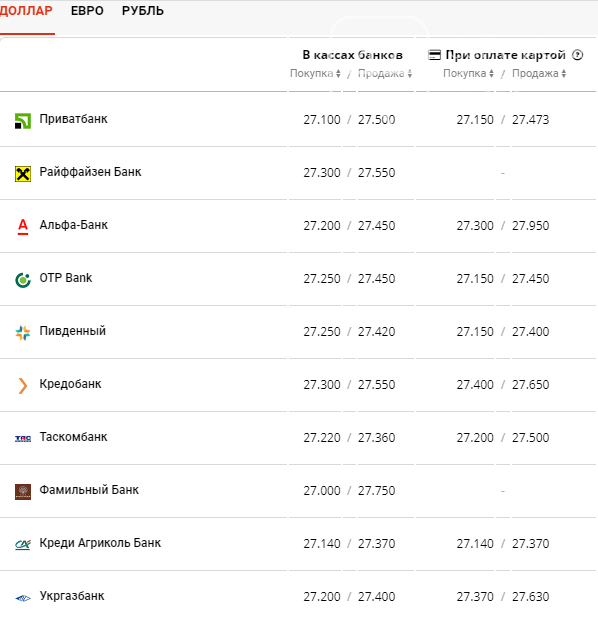
Task: Click the Фамильный Банк brown logo
Action: (23, 492)
